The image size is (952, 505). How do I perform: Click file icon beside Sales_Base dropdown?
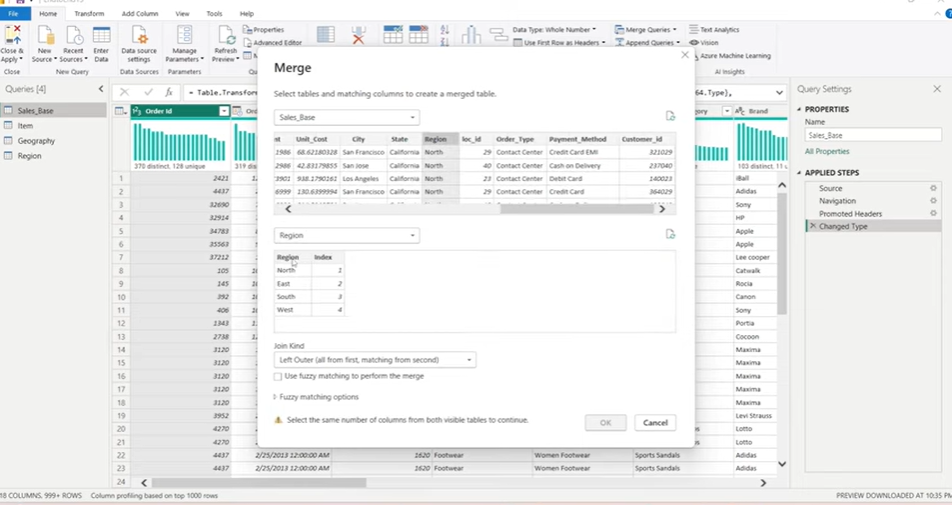tap(670, 116)
